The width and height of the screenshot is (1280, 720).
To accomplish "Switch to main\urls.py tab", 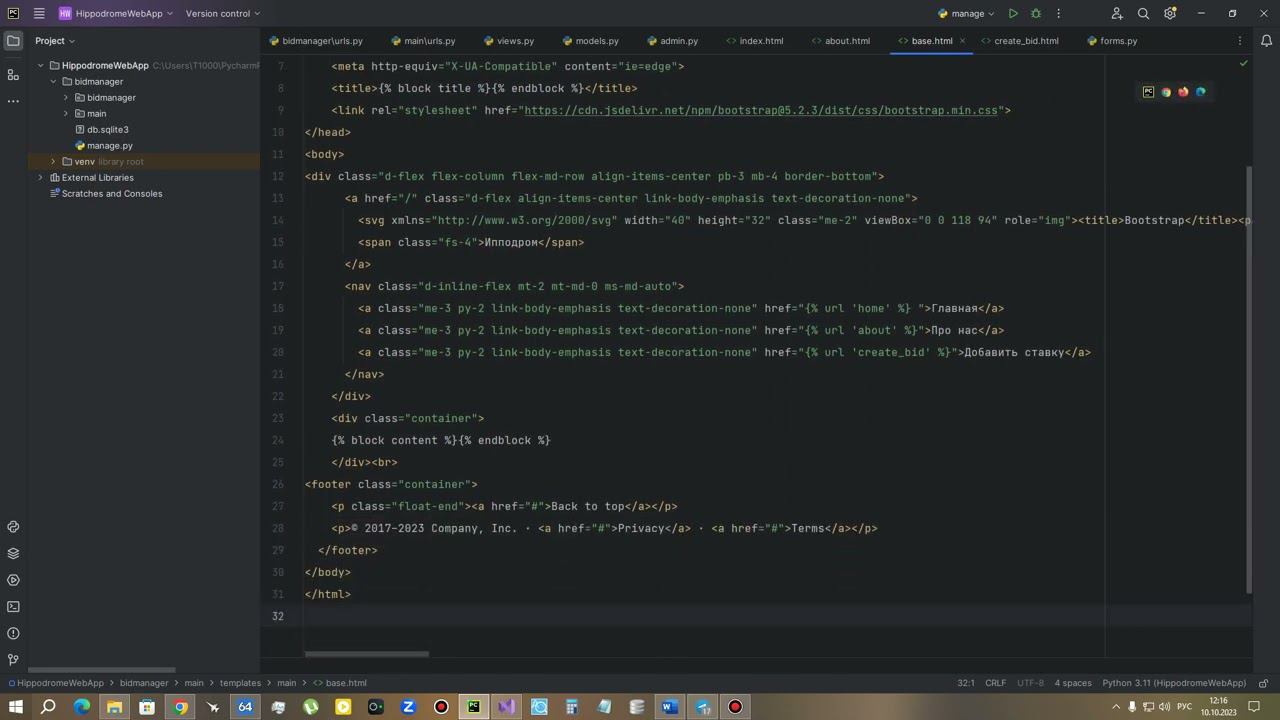I will (422, 41).
